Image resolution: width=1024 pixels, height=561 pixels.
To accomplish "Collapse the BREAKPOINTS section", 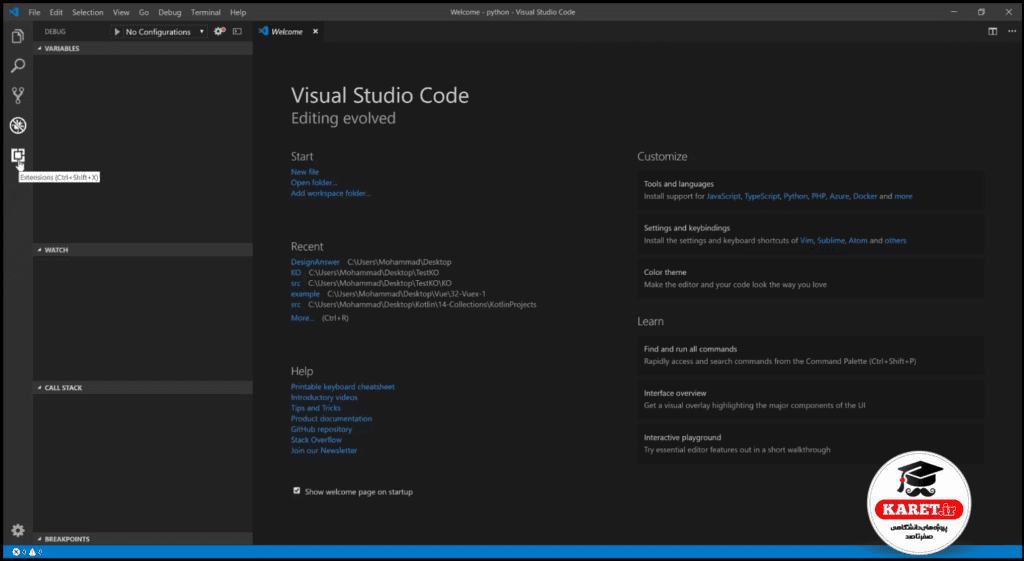I will 143,539.
